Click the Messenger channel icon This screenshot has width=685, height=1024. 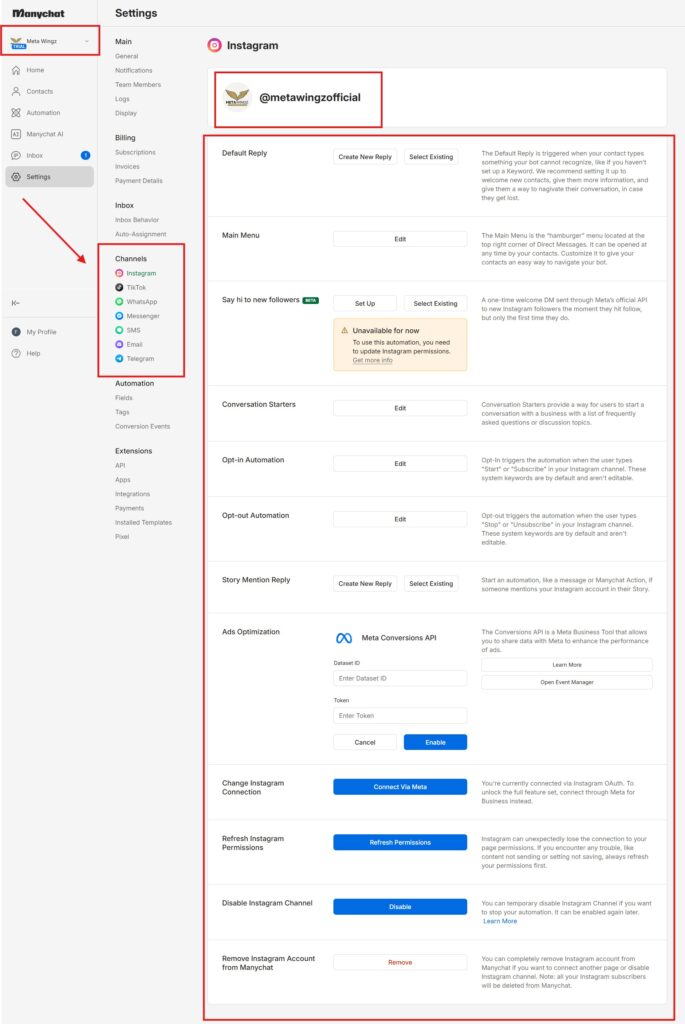119,316
